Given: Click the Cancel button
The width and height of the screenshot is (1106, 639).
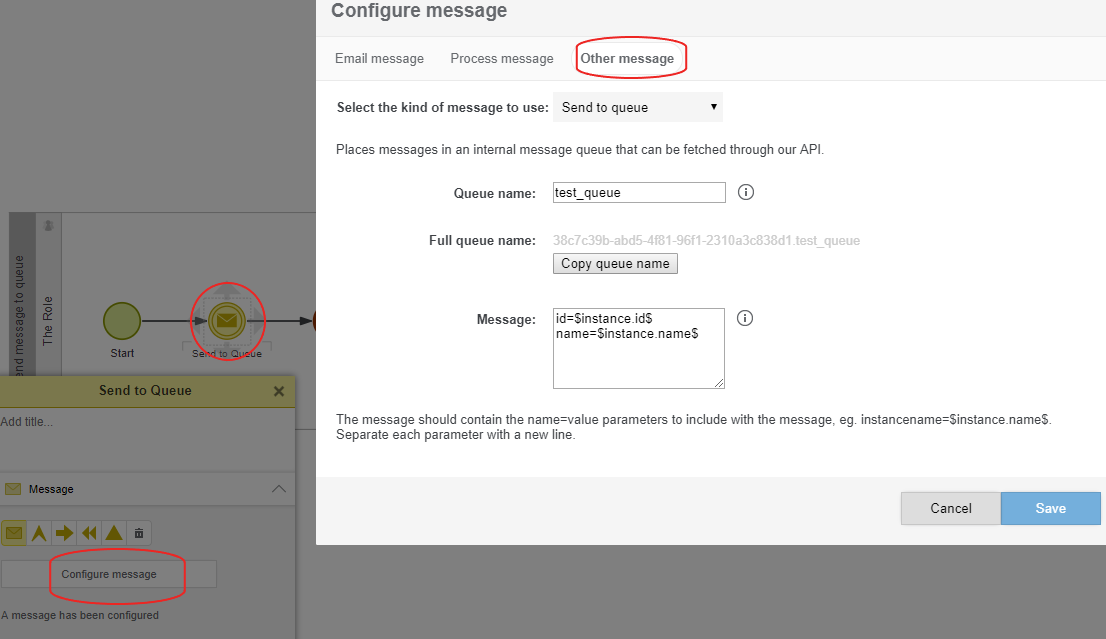Looking at the screenshot, I should tap(950, 508).
